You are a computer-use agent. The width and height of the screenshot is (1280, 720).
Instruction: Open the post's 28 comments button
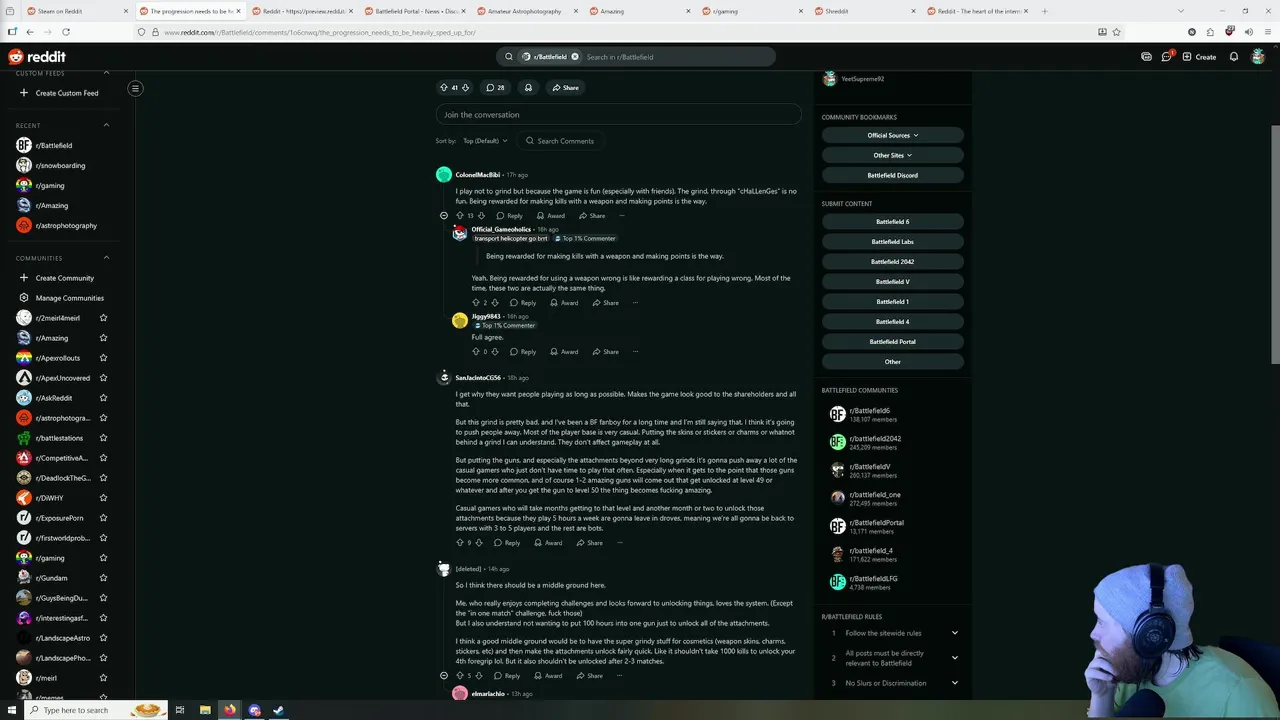point(495,88)
